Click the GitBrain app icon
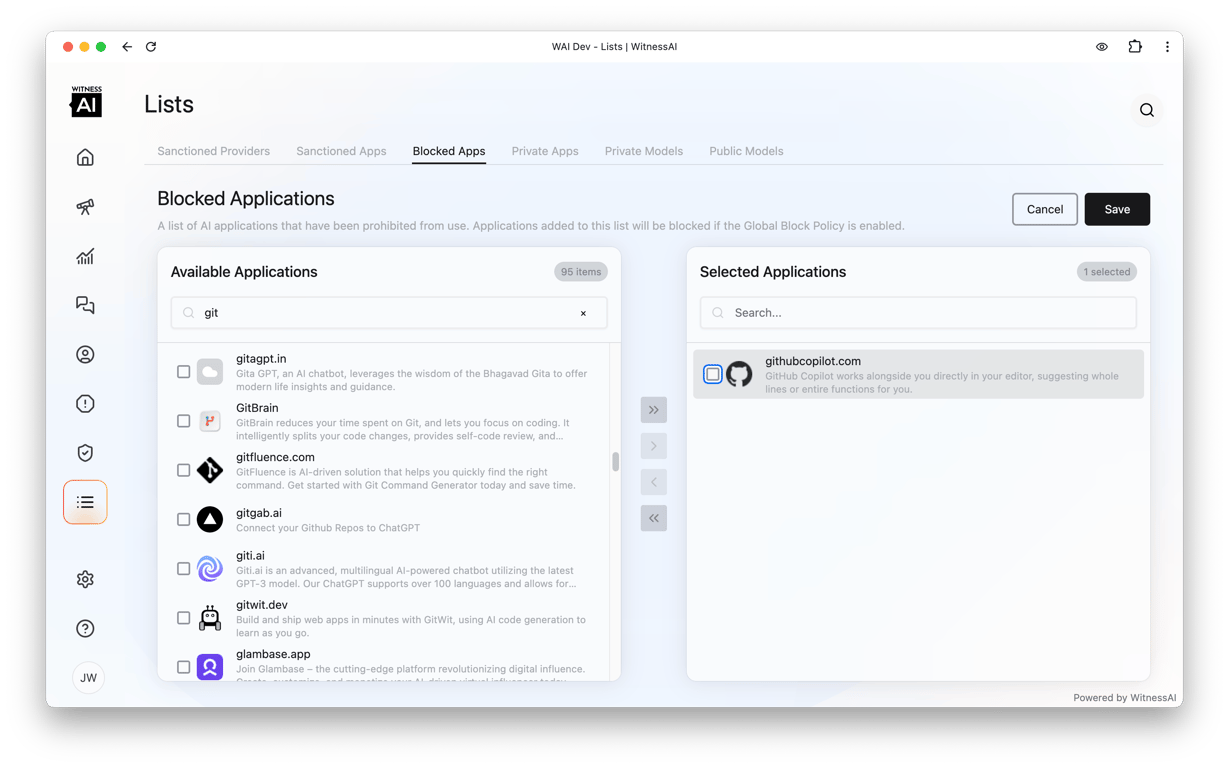Screen dimensions: 1229x768 click(210, 421)
